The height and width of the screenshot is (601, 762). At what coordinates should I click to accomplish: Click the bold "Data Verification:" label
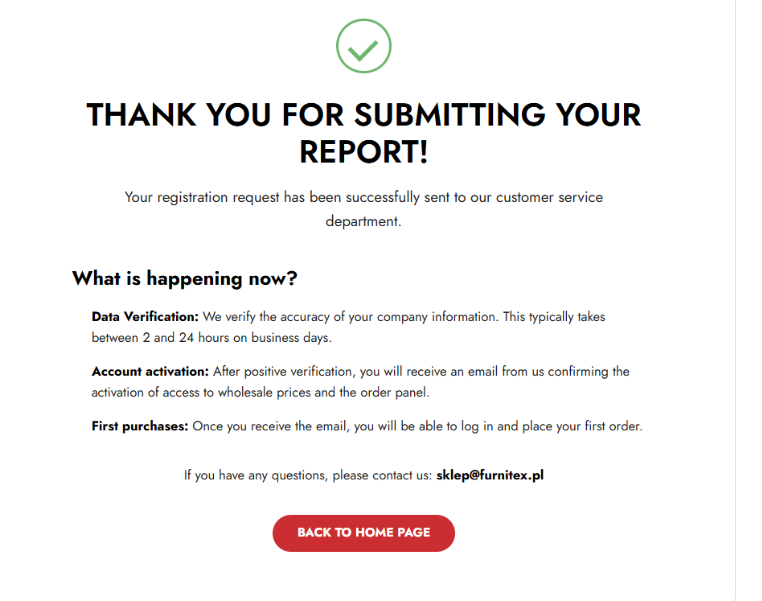[145, 317]
